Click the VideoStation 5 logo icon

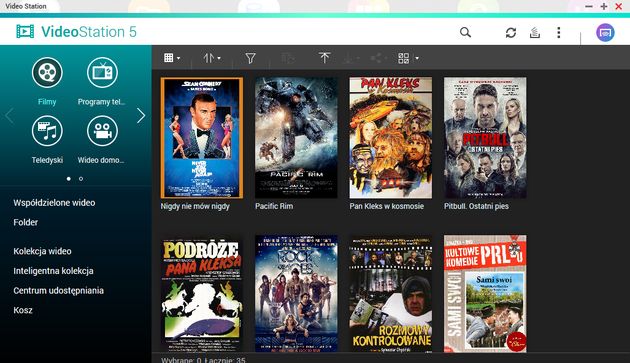coord(25,31)
